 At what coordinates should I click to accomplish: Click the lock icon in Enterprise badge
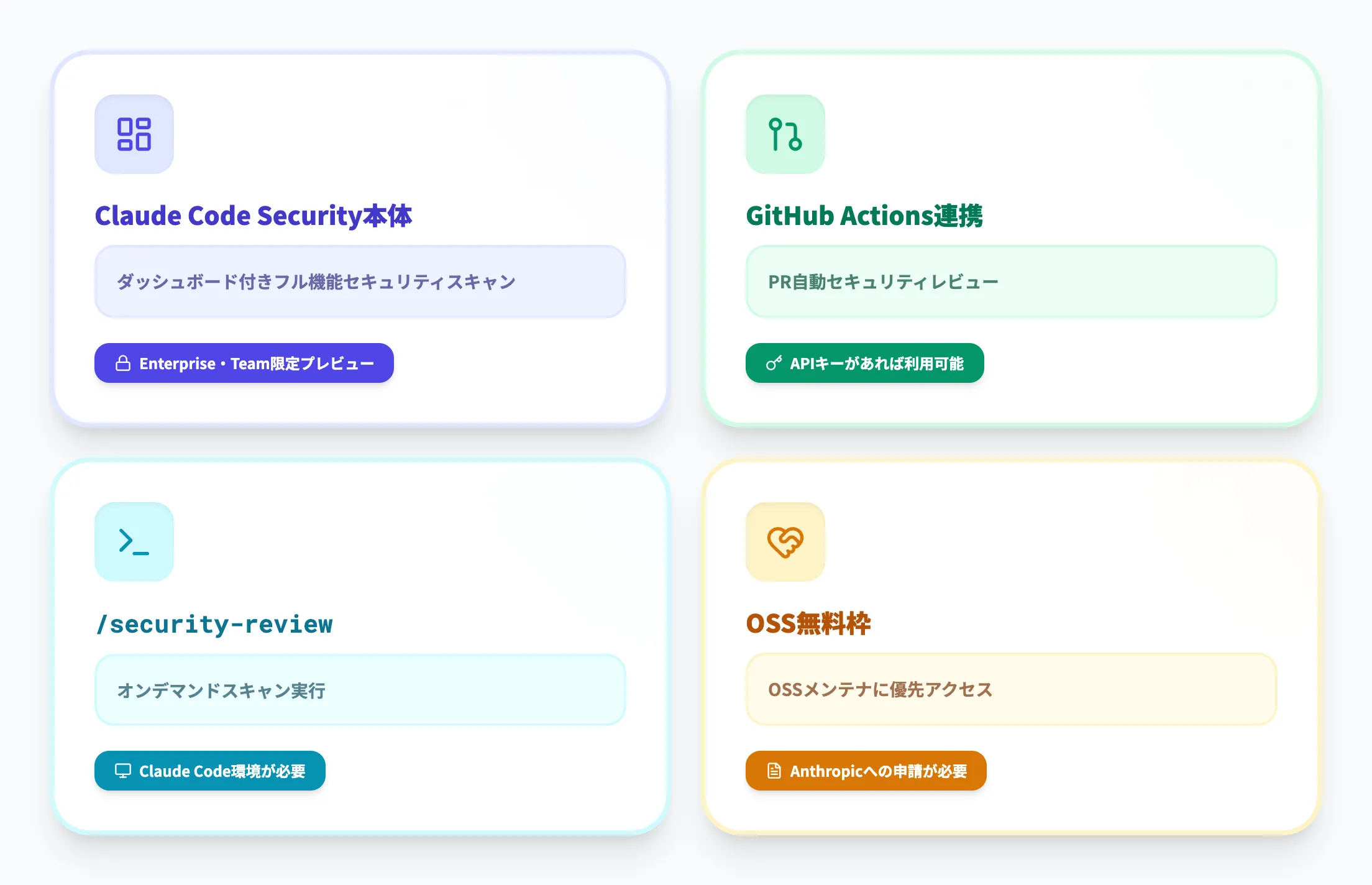(123, 364)
